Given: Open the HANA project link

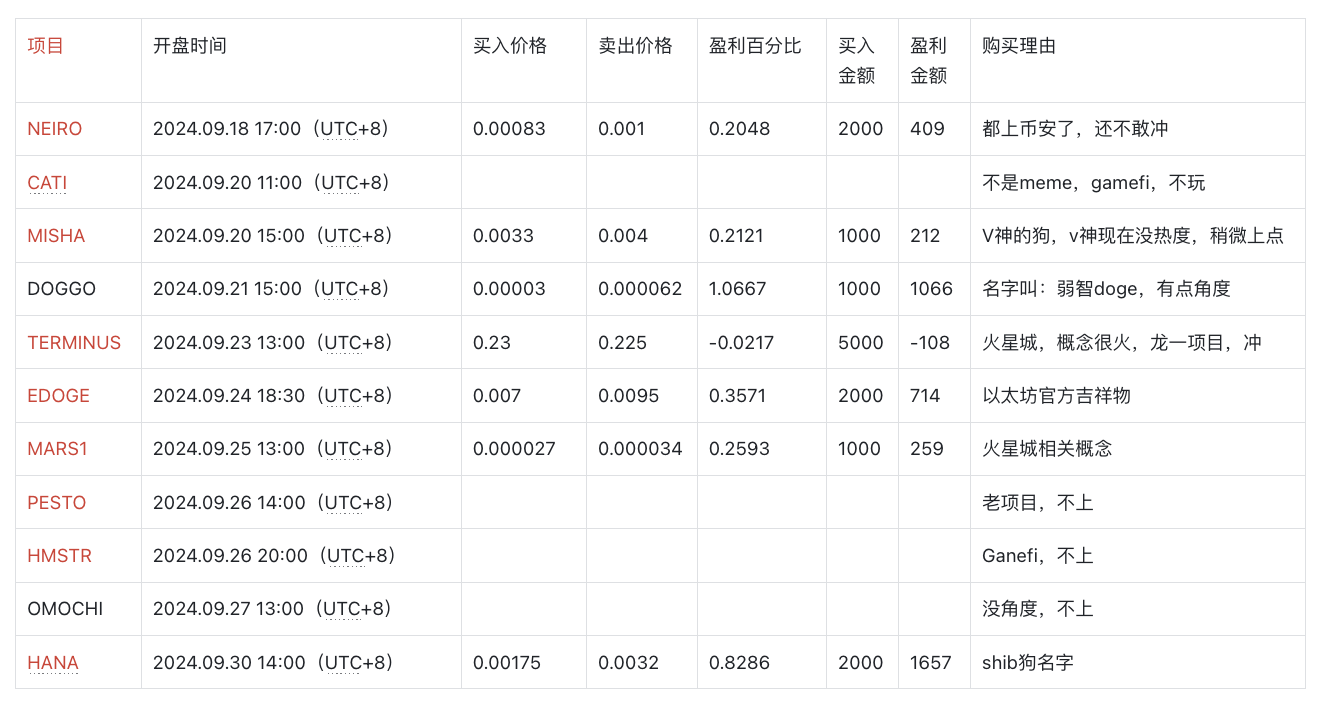Looking at the screenshot, I should click(x=53, y=663).
